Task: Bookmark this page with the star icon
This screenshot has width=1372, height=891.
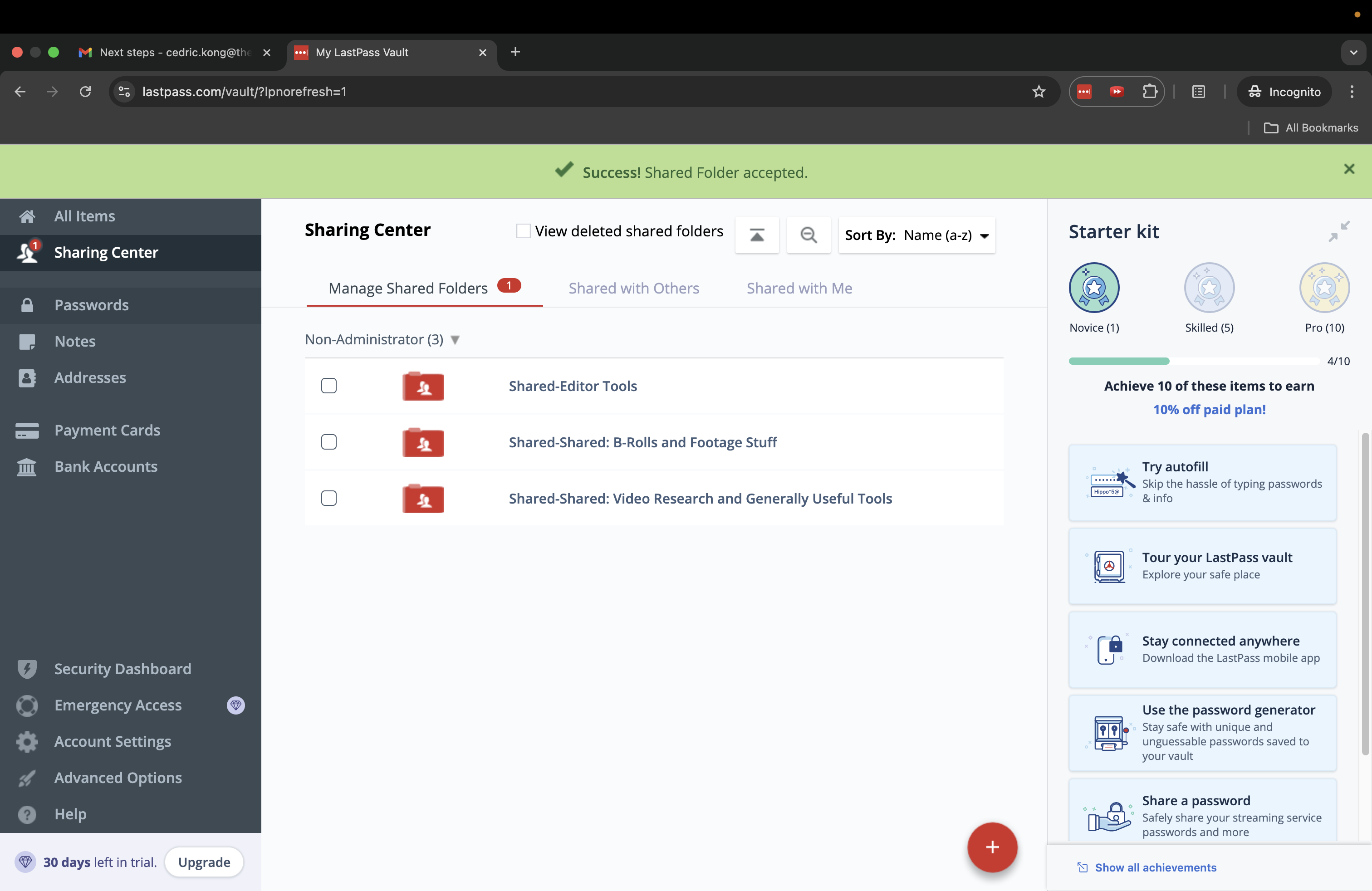Action: tap(1038, 92)
